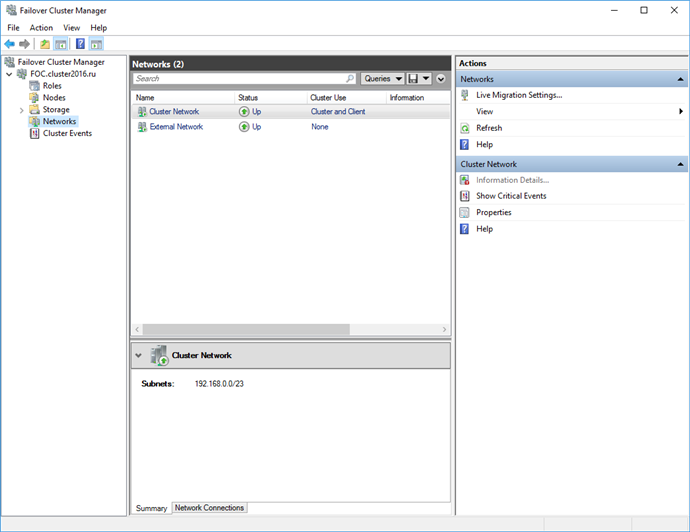Click the Properties icon in Actions
Screen dimensions: 690x532
tap(465, 213)
